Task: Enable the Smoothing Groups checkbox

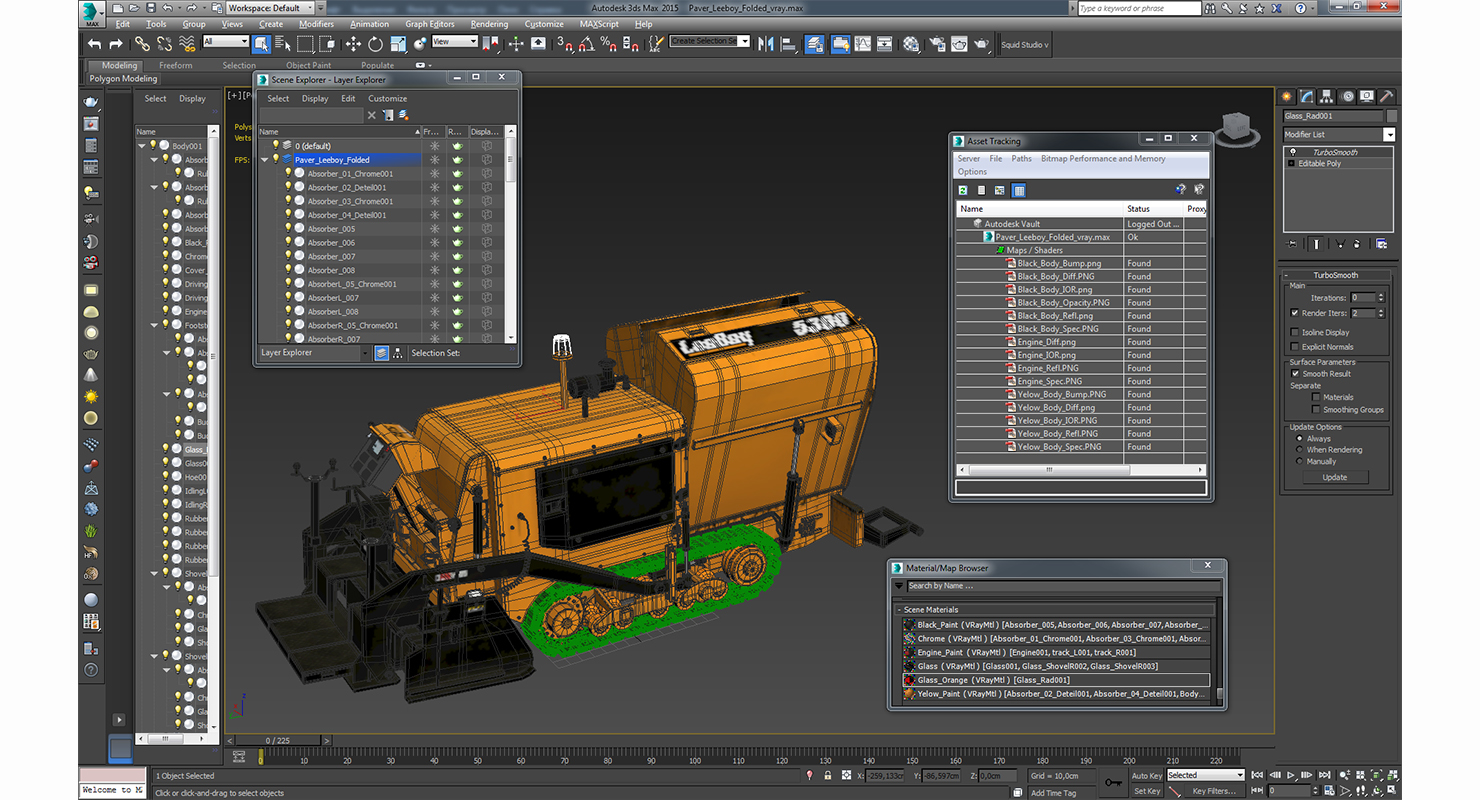Action: tap(1316, 409)
